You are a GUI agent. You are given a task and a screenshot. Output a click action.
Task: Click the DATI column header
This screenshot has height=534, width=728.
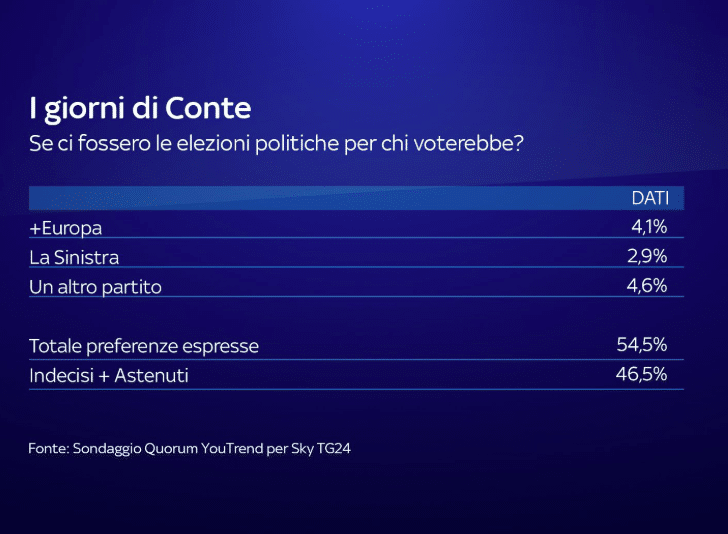coord(649,197)
